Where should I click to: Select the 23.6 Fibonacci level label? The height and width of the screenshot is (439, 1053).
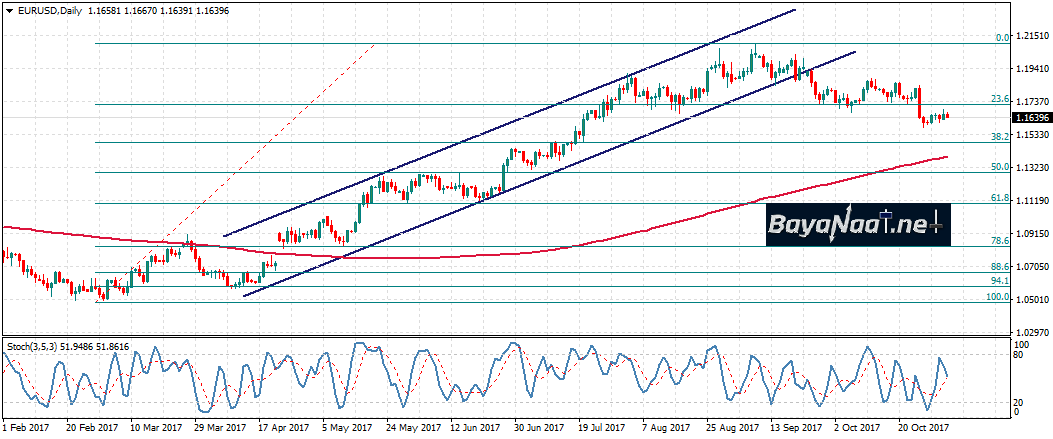point(998,99)
